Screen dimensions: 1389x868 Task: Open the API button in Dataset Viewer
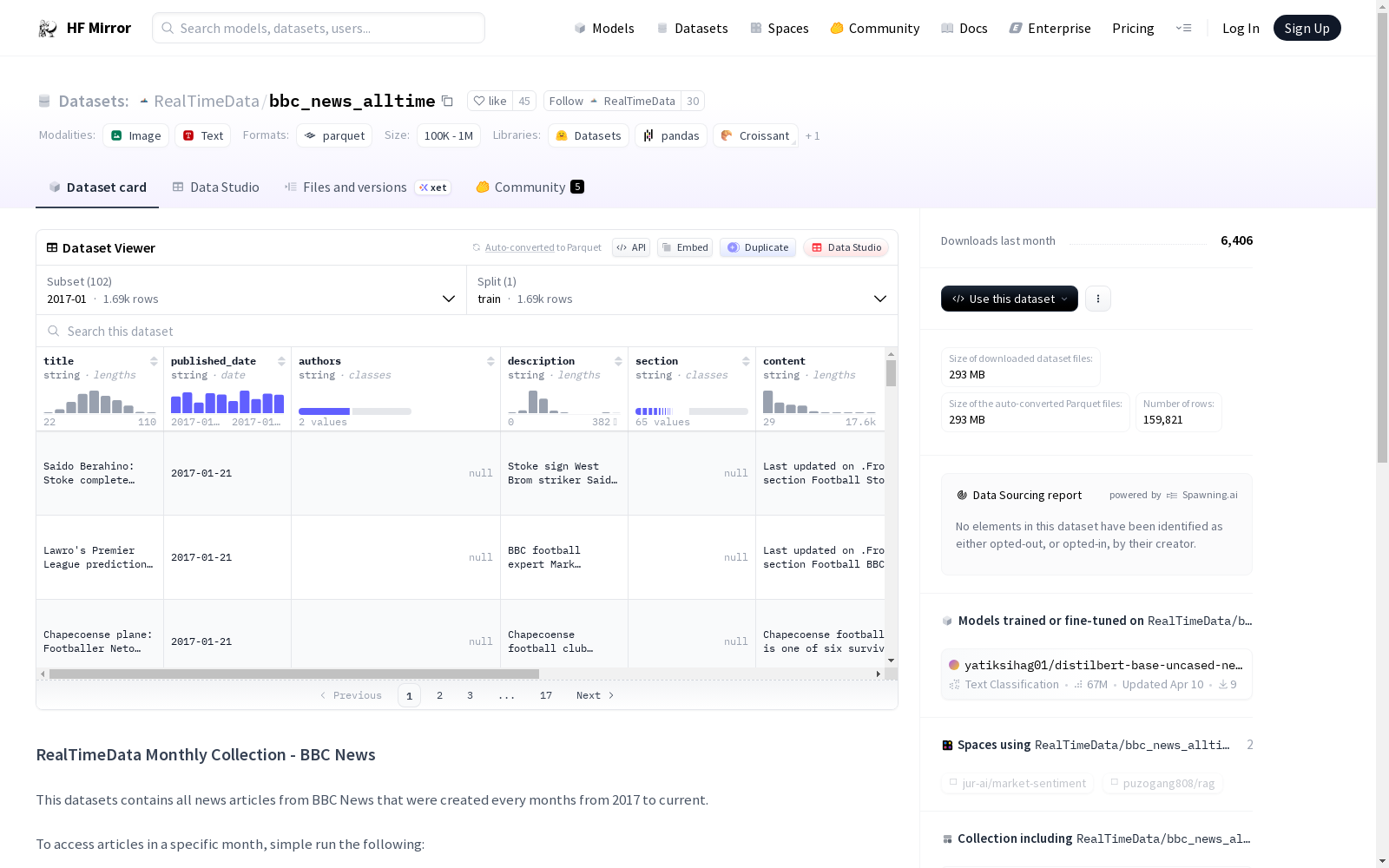[631, 247]
